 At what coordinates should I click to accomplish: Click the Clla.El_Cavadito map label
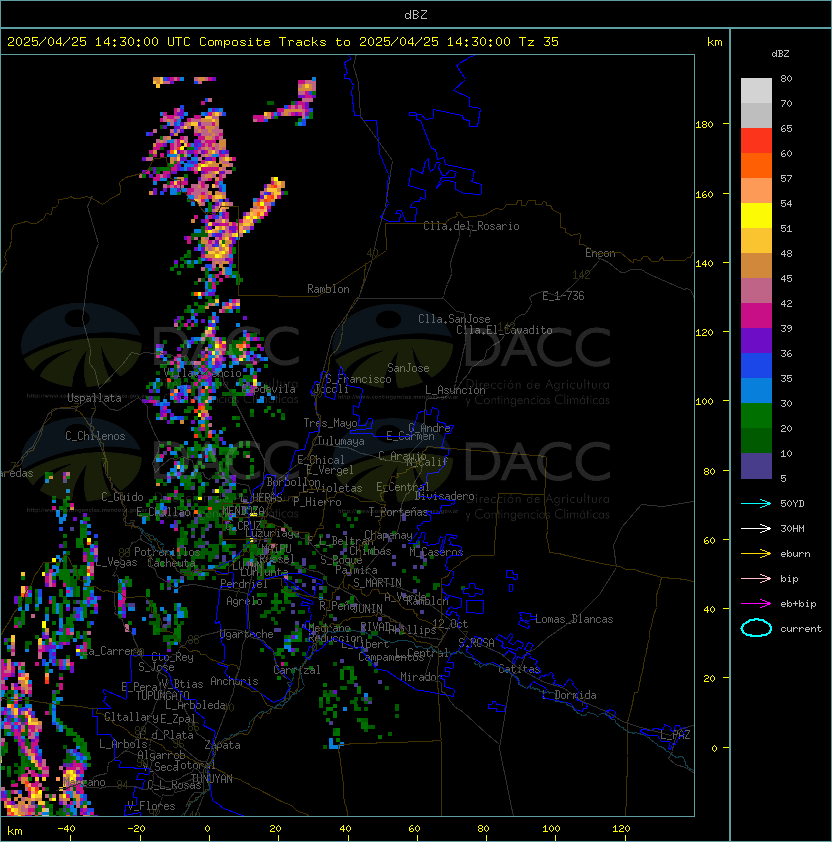tap(504, 330)
